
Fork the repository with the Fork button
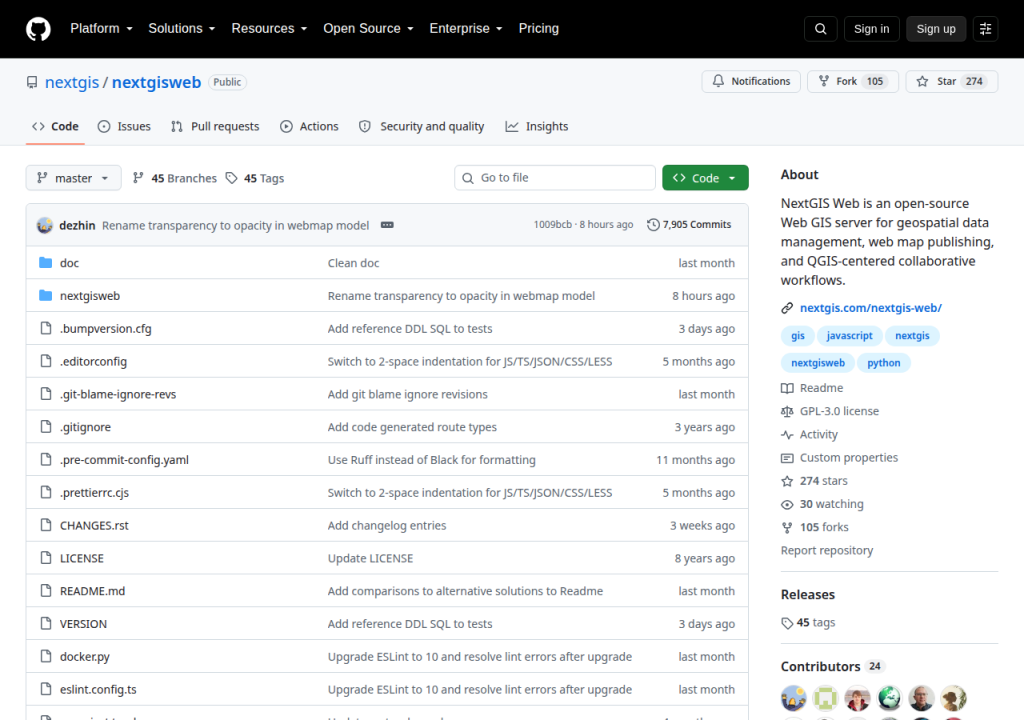(853, 82)
